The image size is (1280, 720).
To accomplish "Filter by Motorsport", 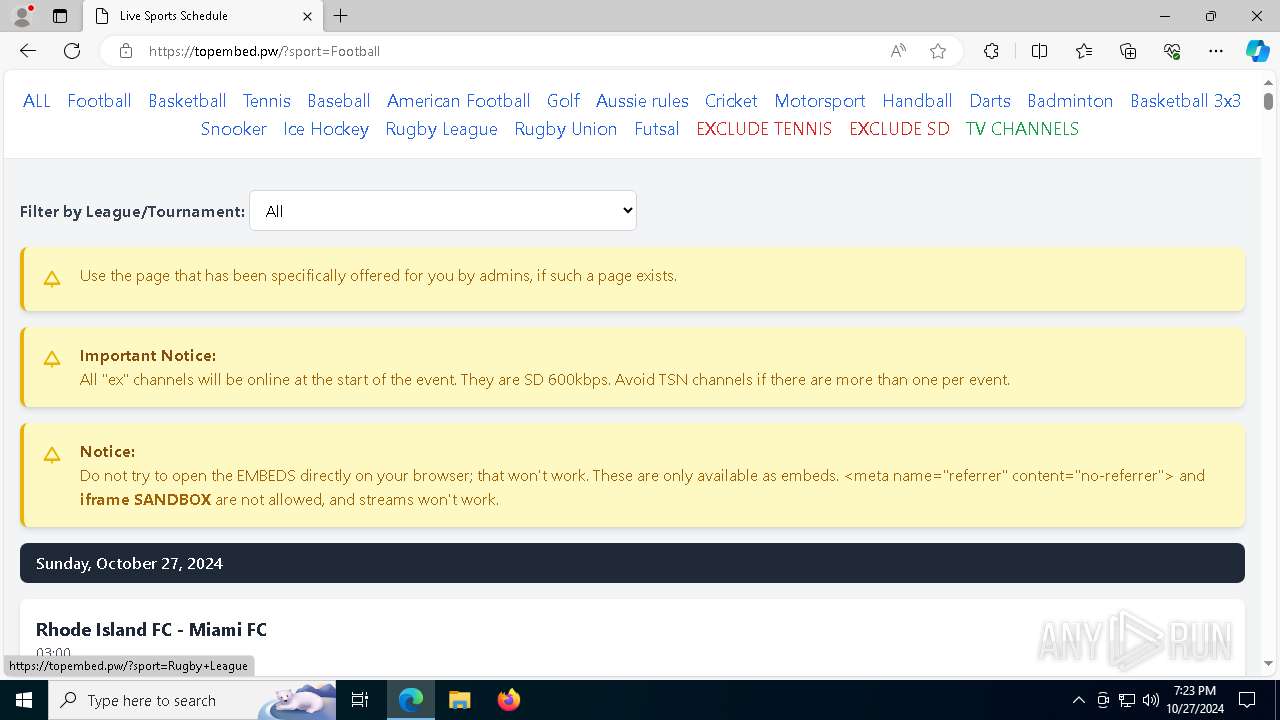I will click(x=820, y=101).
